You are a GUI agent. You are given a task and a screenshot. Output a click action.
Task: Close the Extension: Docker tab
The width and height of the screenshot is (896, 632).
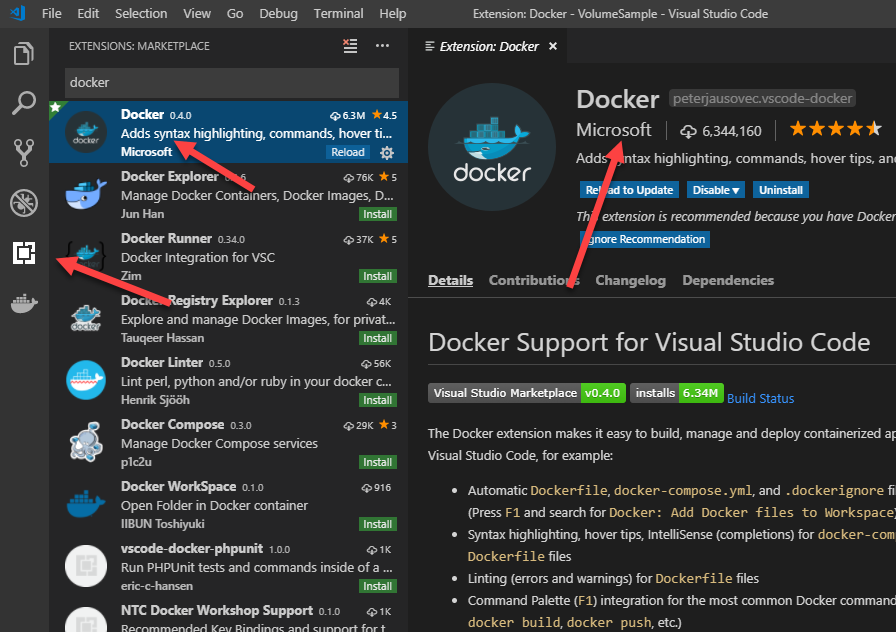coord(553,46)
